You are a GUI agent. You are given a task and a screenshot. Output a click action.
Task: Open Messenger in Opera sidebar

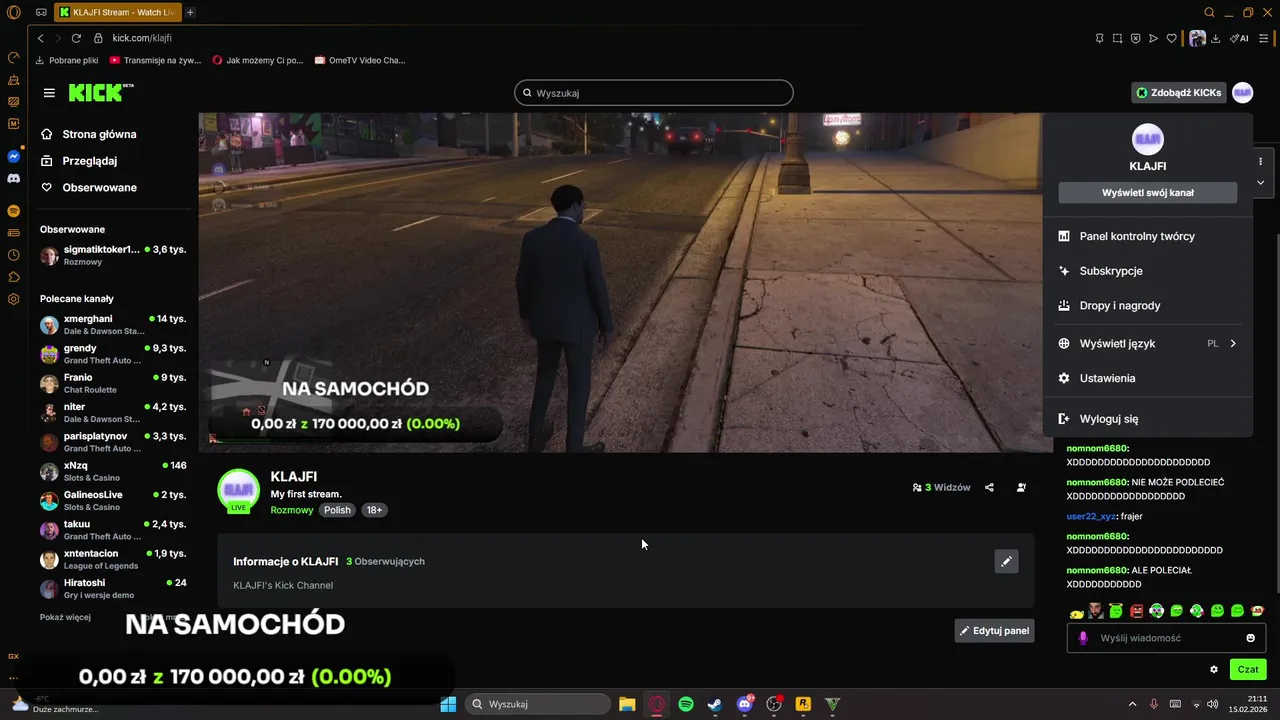point(14,157)
